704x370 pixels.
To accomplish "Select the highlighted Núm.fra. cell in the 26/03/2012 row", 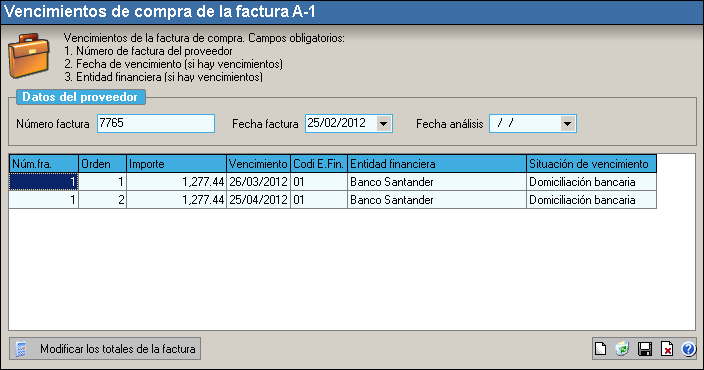I will 44,182.
